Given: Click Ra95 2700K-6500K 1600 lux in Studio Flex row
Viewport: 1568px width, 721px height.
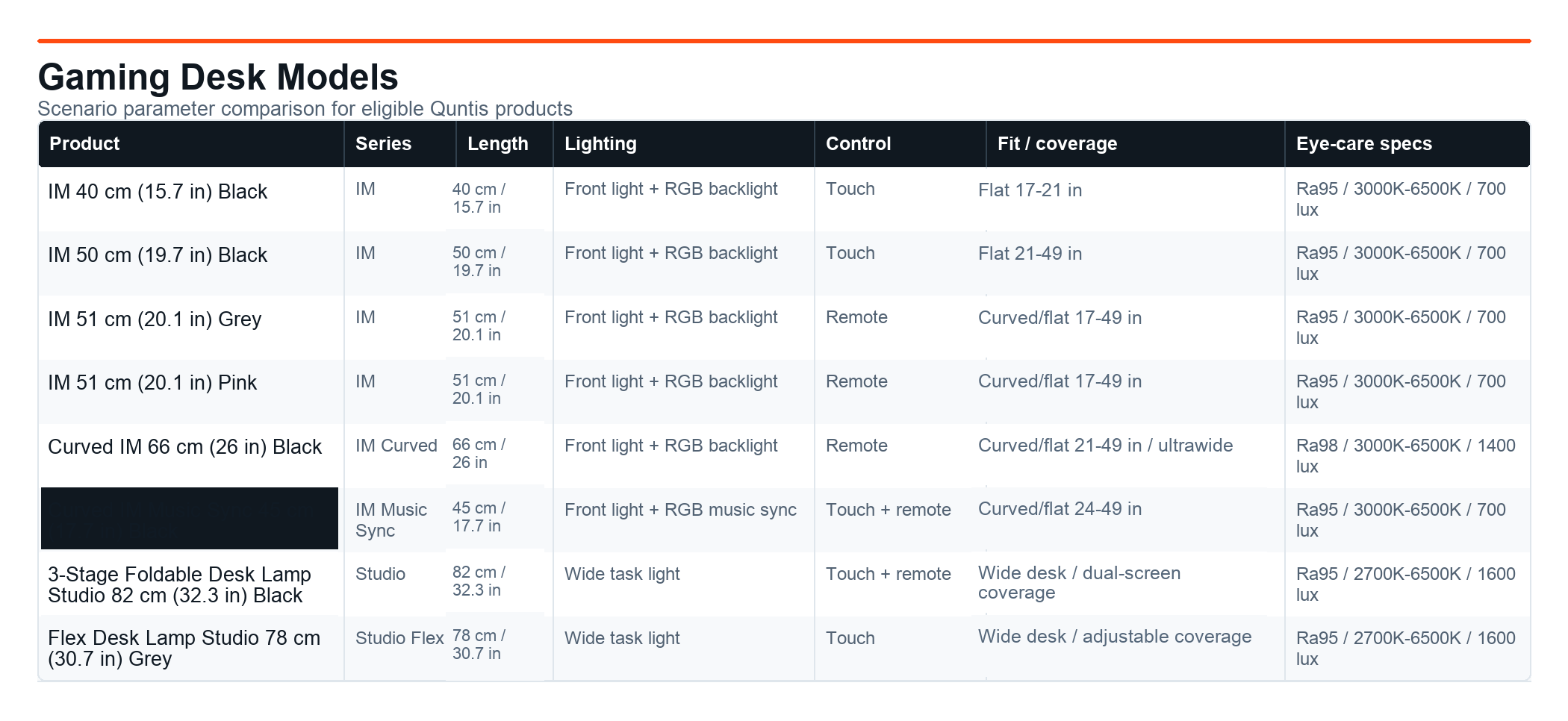Looking at the screenshot, I should (1406, 649).
